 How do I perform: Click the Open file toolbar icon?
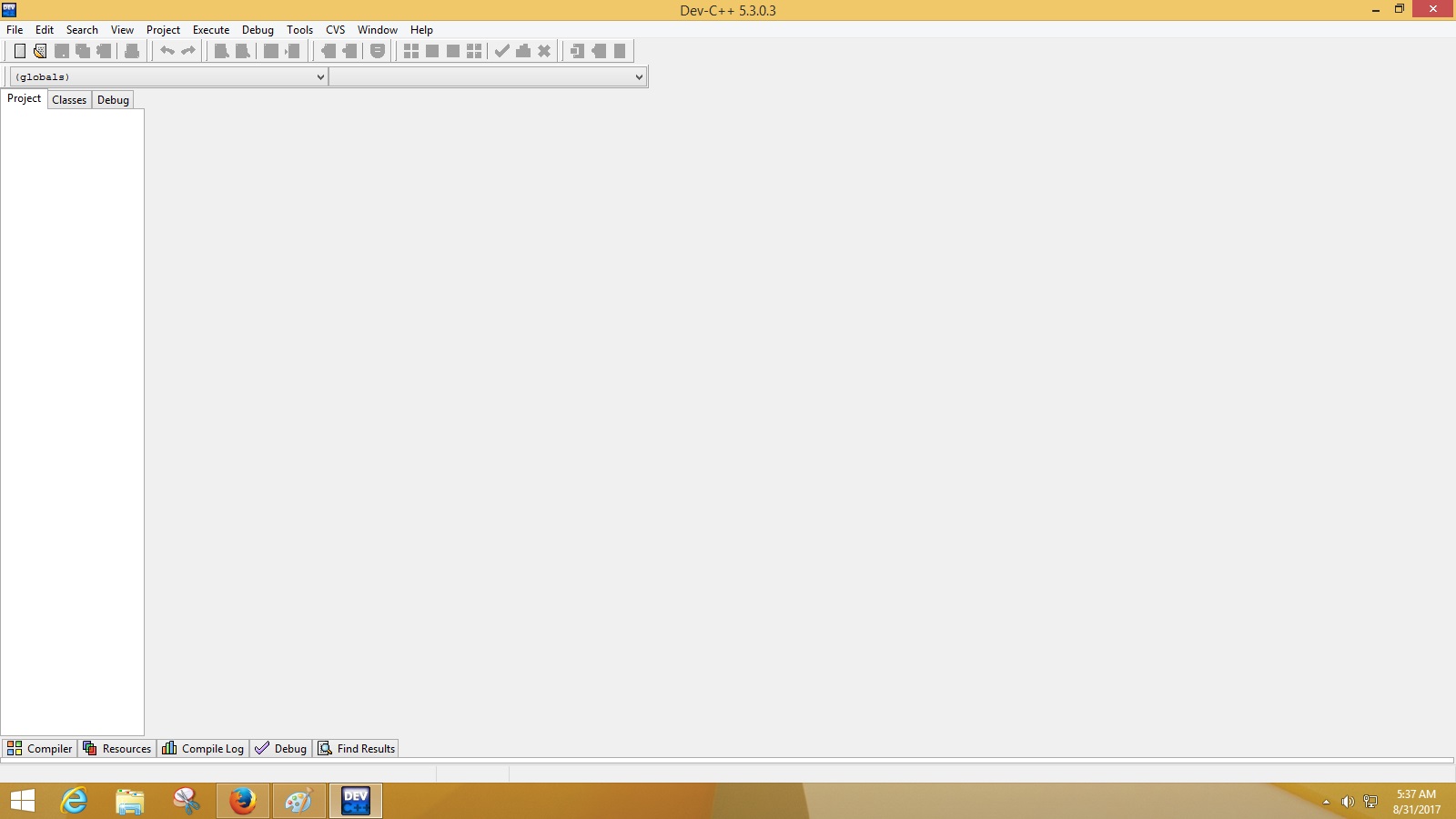point(40,51)
